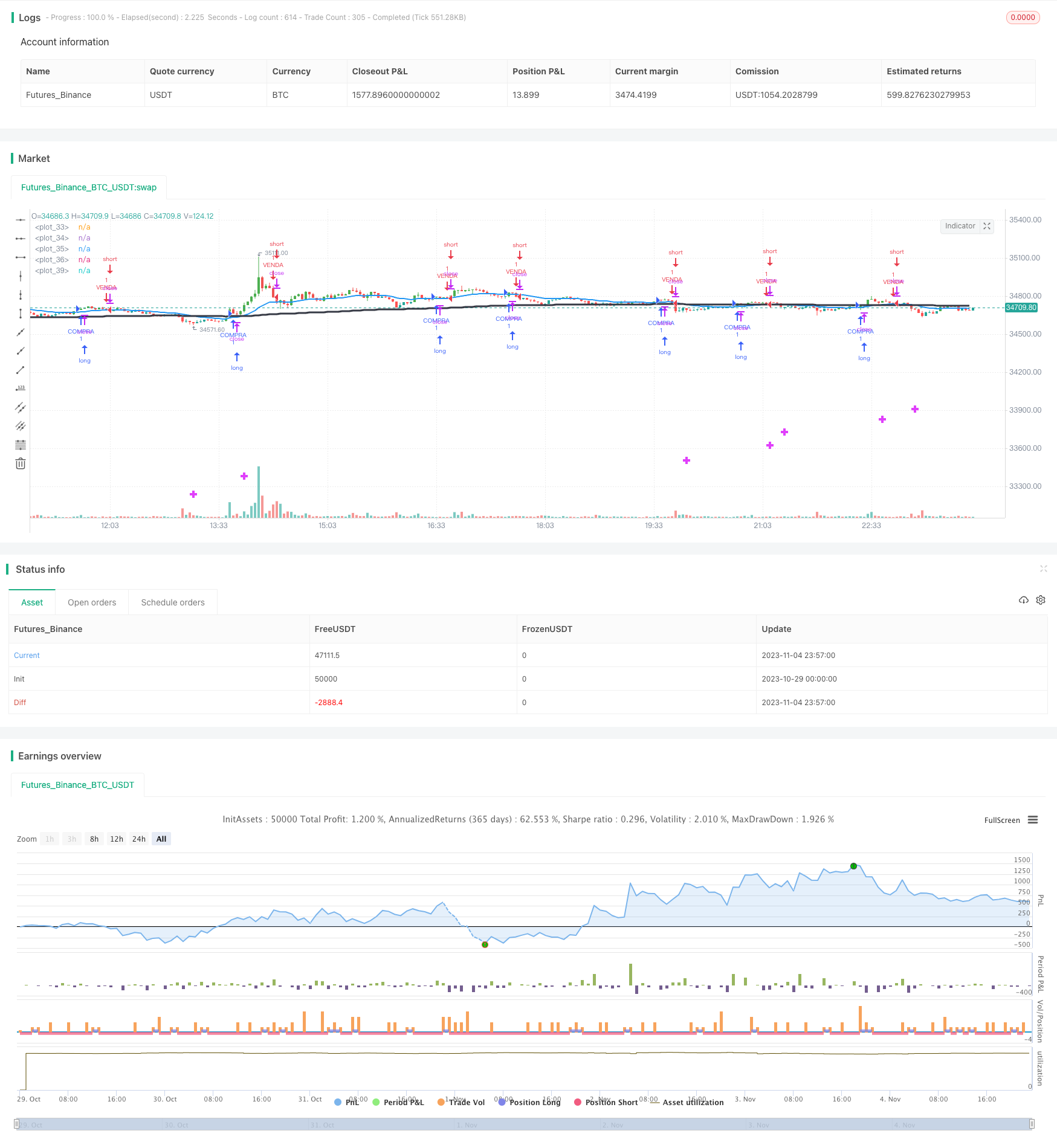Click the current price label 34709.80
Image resolution: width=1057 pixels, height=1148 pixels.
(x=1021, y=308)
